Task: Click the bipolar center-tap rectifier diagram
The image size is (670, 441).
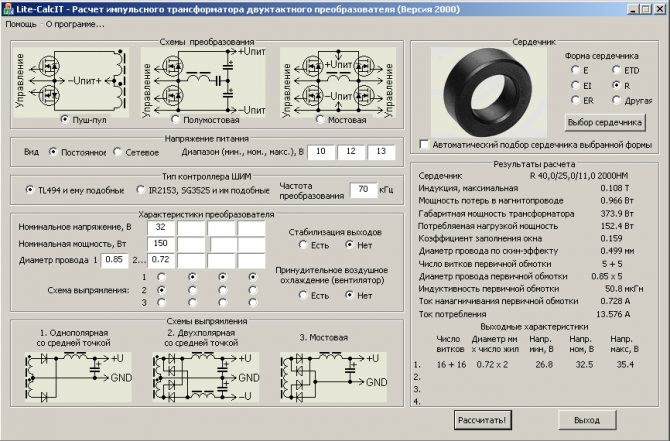Action: coord(206,377)
